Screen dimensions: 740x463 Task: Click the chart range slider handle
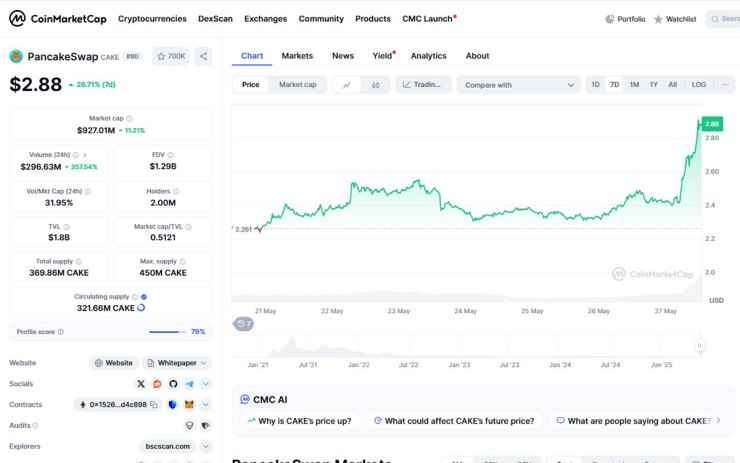coord(699,345)
